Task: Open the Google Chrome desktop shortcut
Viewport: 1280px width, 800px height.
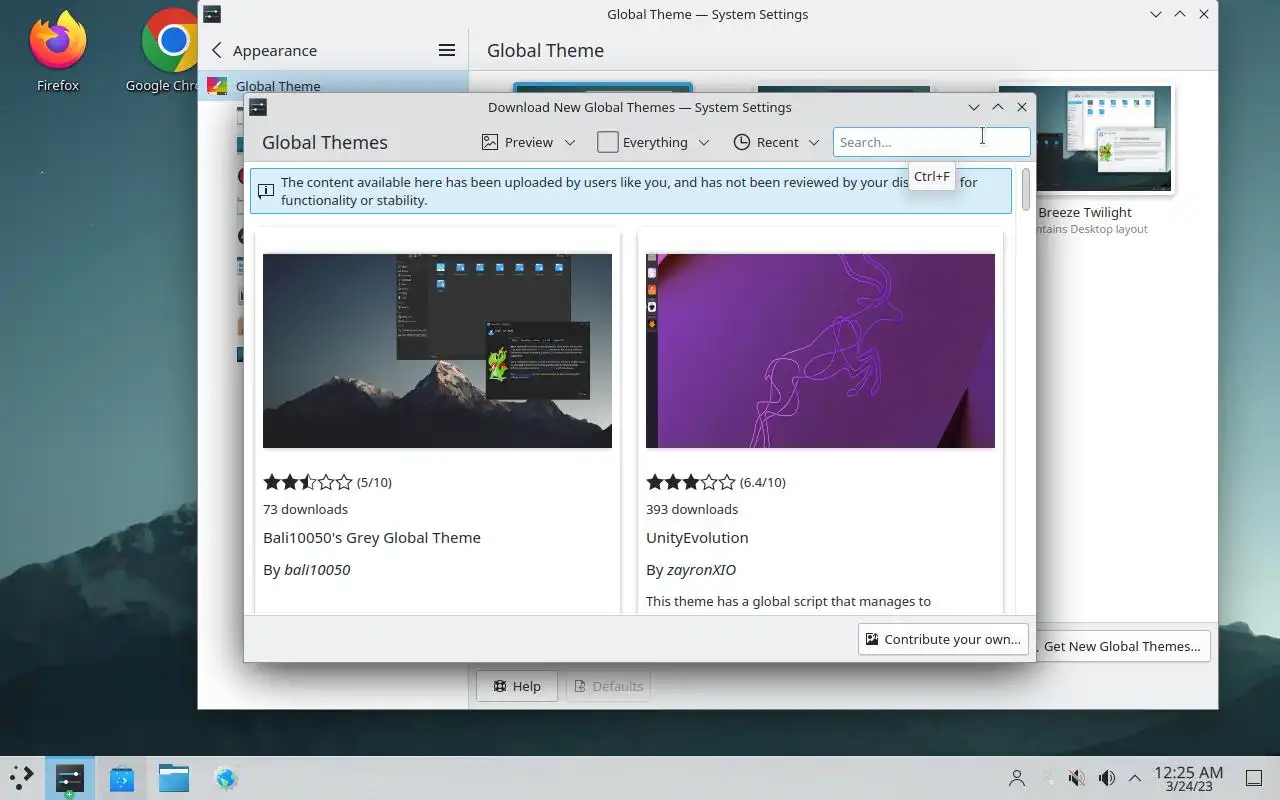Action: click(x=165, y=53)
